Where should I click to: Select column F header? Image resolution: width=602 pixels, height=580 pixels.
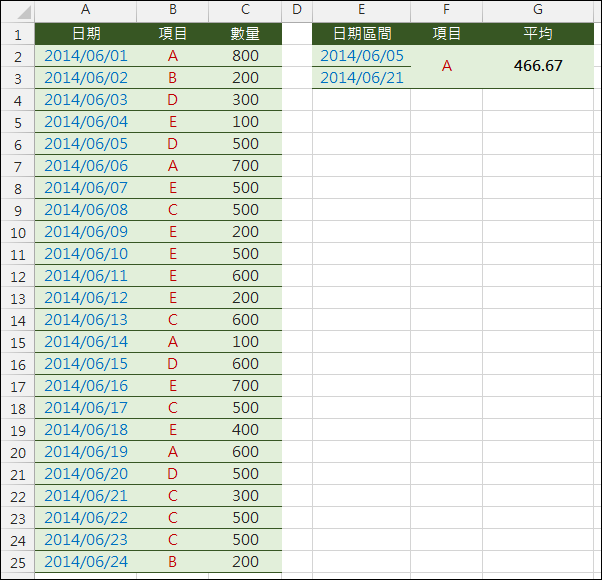pos(447,10)
